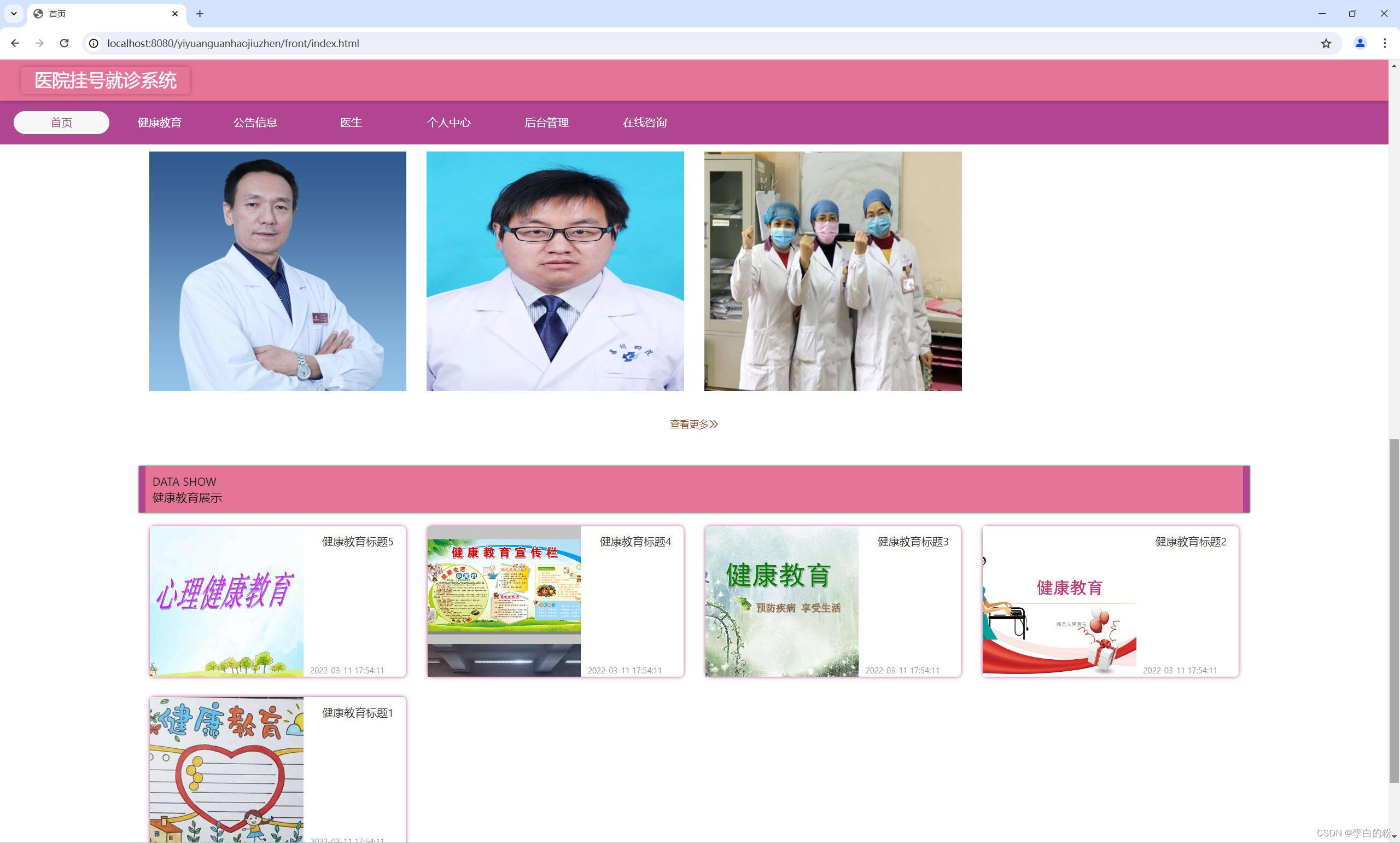Open Chrome's three-dot menu

(1385, 43)
